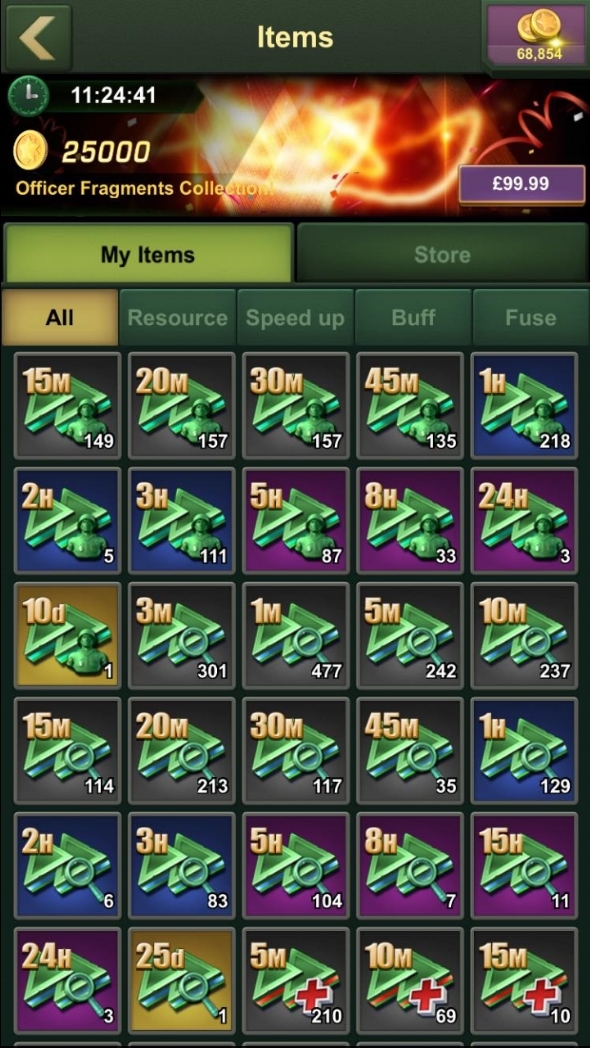Open the My Items tab
Viewport: 590px width, 1048px height.
coord(148,254)
